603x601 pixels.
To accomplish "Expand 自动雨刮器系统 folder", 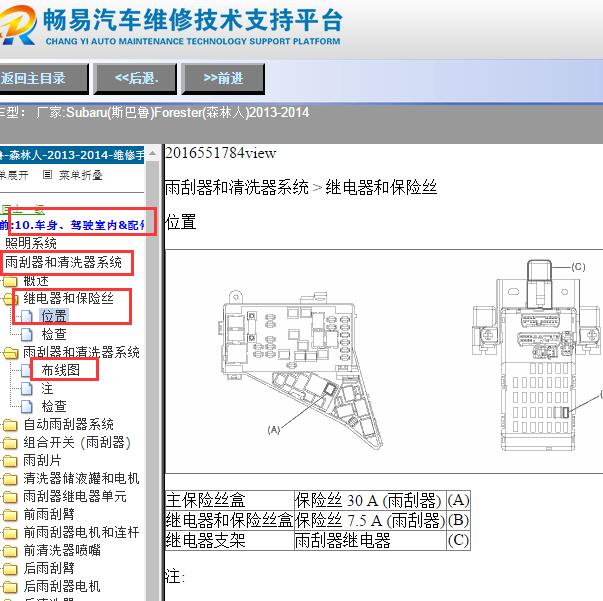I will 68,425.
